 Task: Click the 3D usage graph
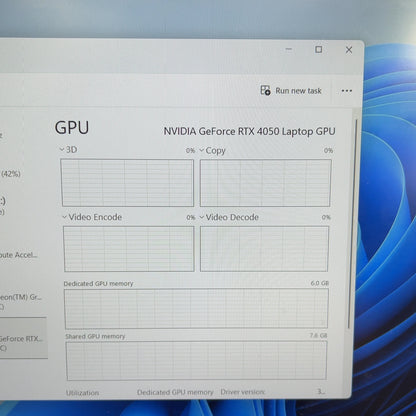tap(127, 183)
